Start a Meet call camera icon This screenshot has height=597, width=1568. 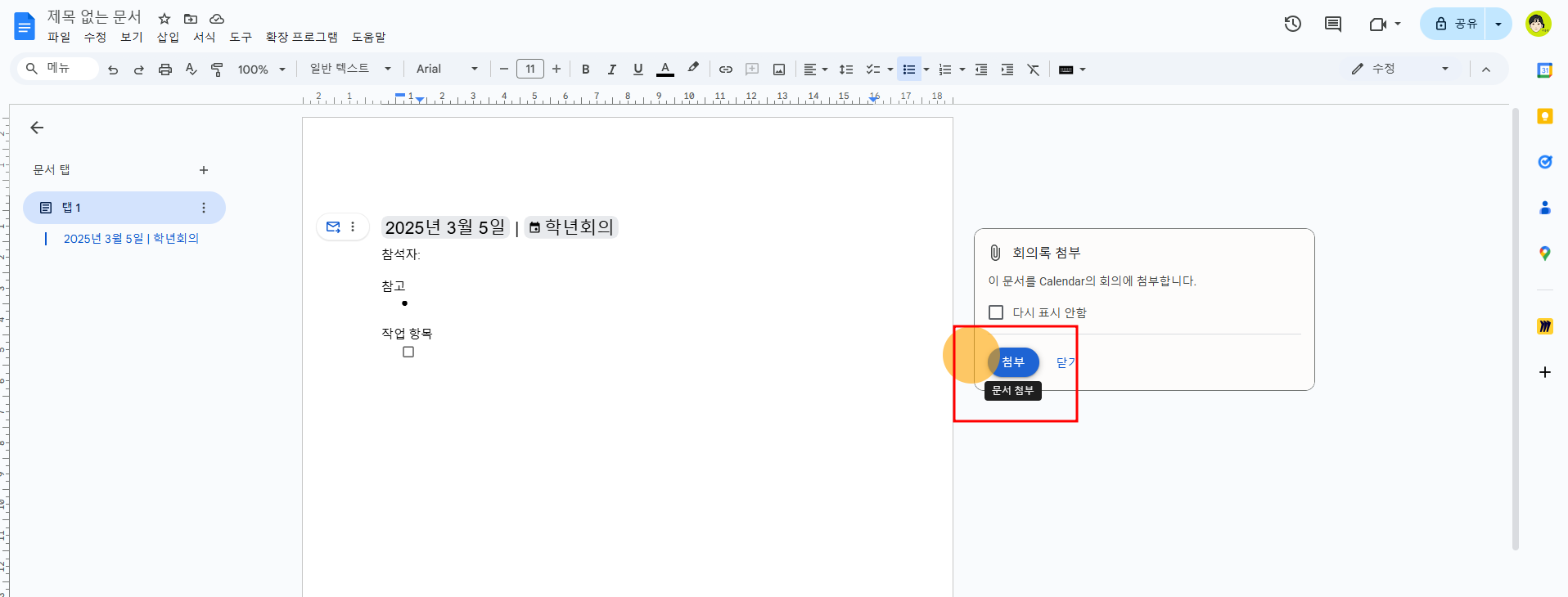tap(1378, 24)
